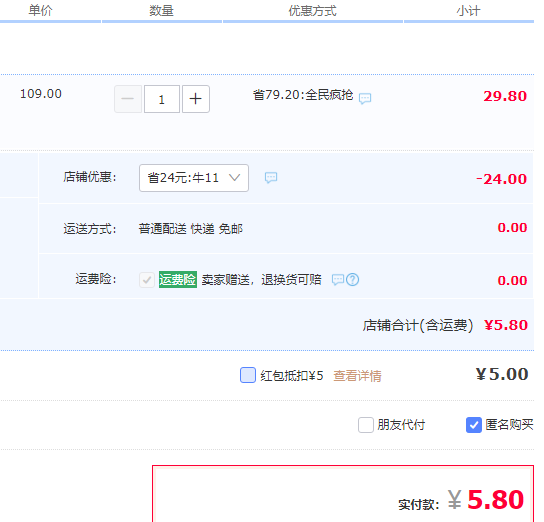Image resolution: width=544 pixels, height=522 pixels.
Task: Click comment icon in 运费险 row
Action: point(338,279)
